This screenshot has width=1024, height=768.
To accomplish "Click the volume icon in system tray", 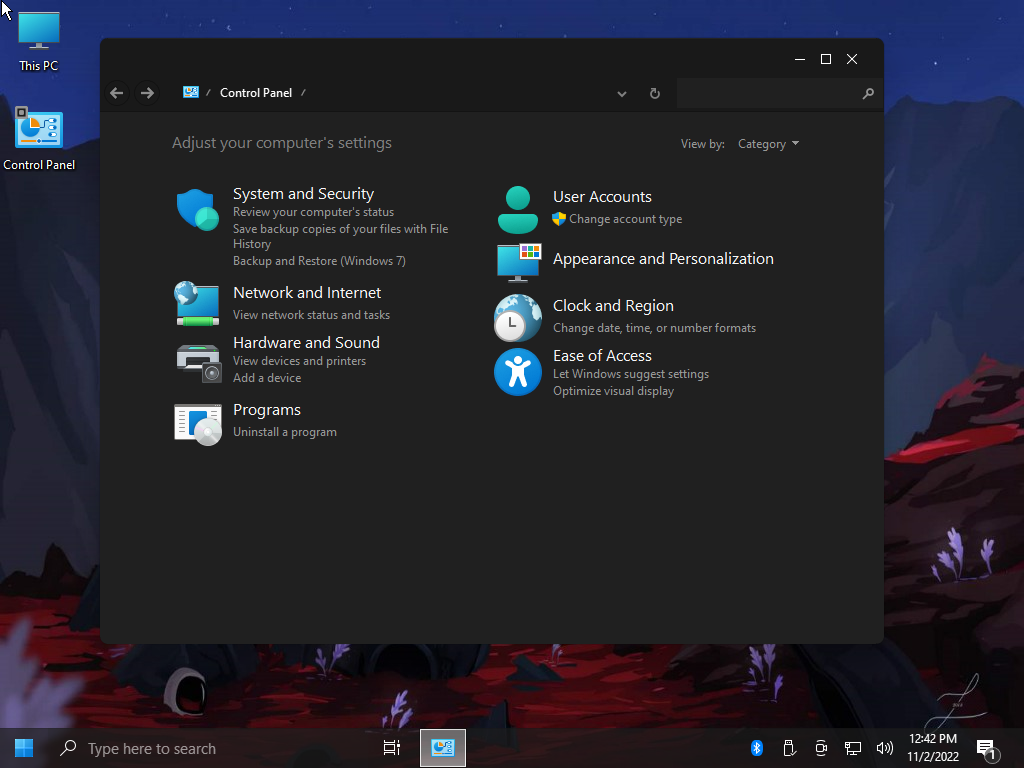I will pyautogui.click(x=884, y=748).
